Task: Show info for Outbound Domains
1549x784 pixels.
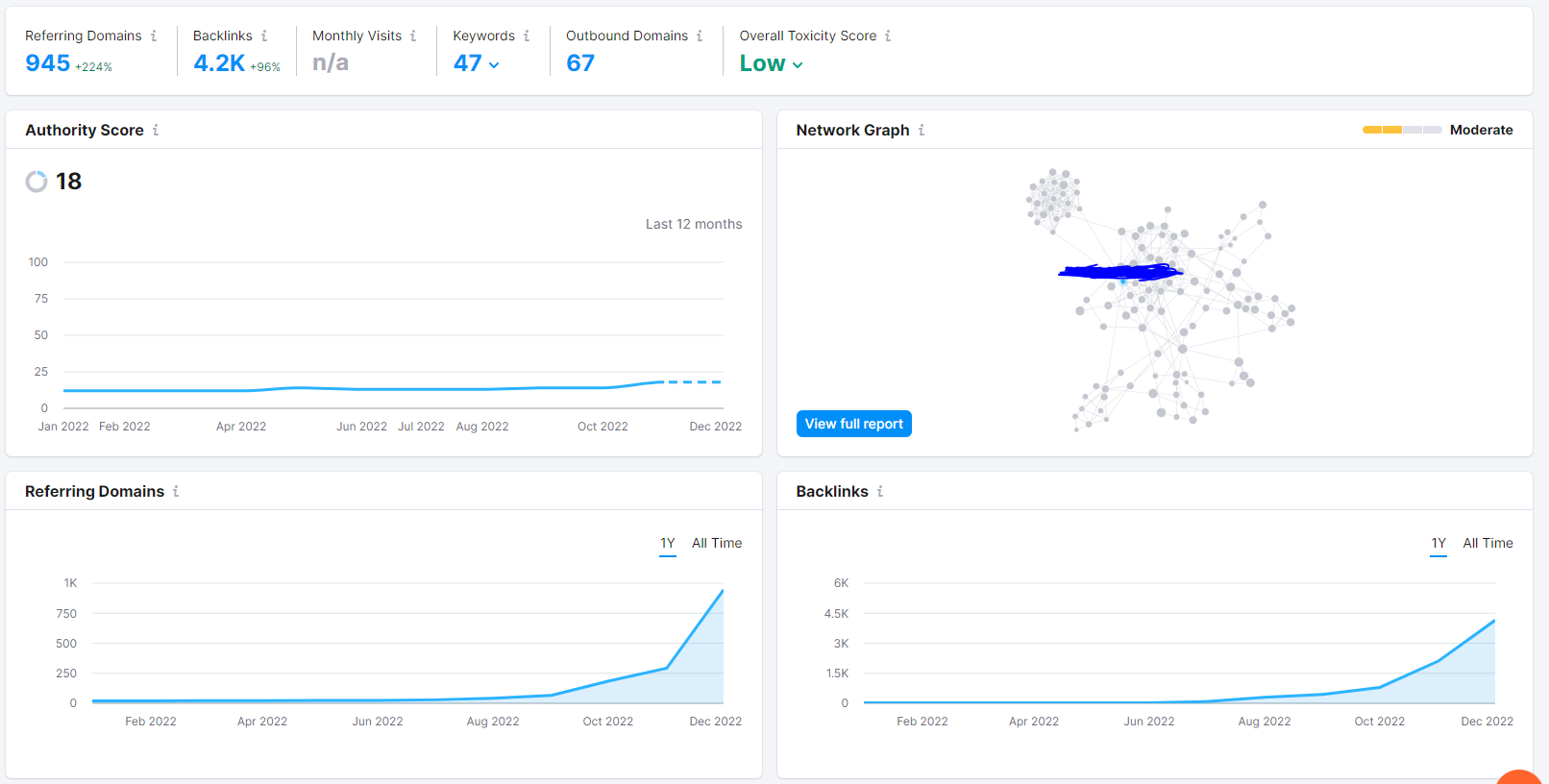Action: (x=700, y=36)
